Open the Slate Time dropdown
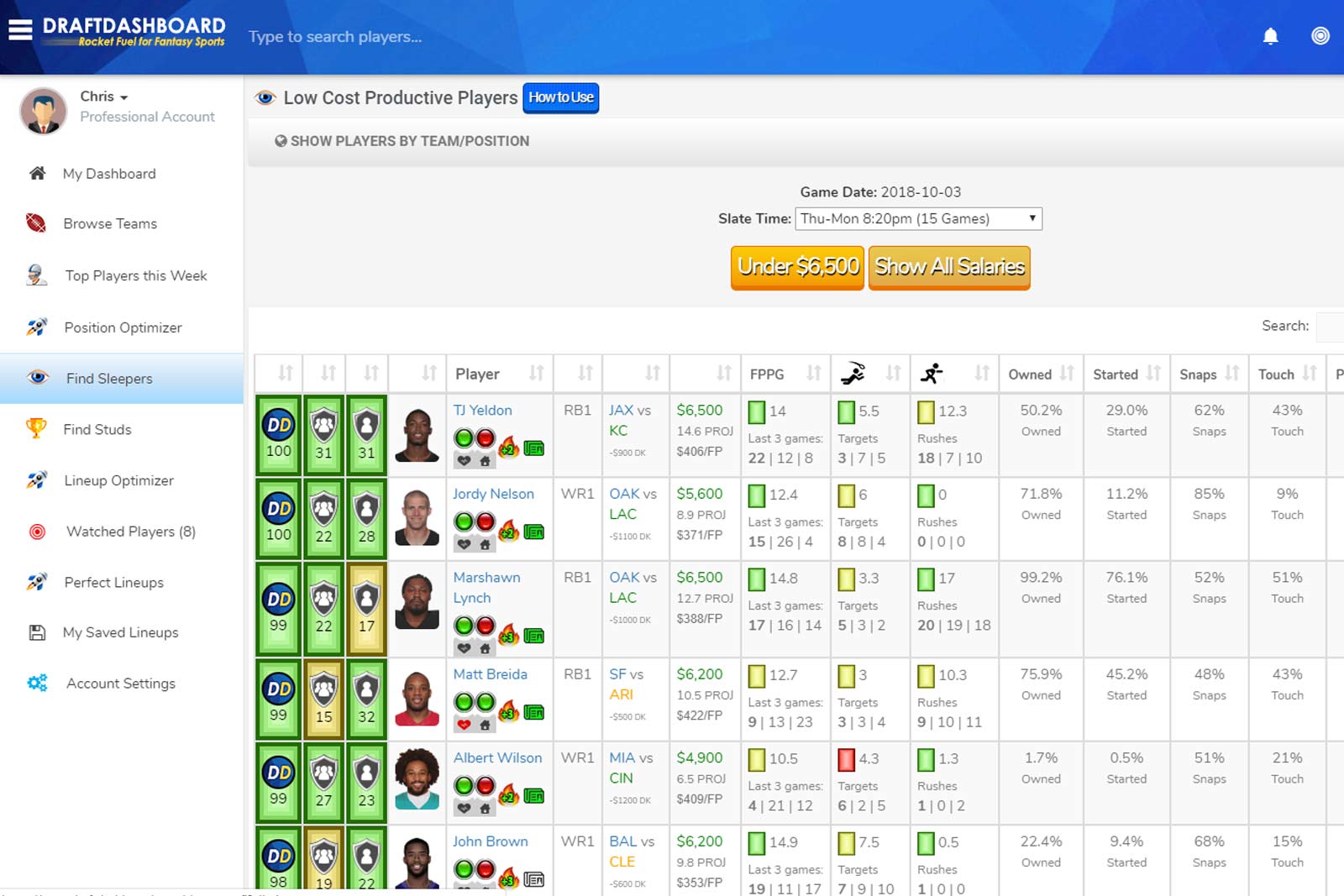Viewport: 1344px width, 896px height. [x=918, y=218]
